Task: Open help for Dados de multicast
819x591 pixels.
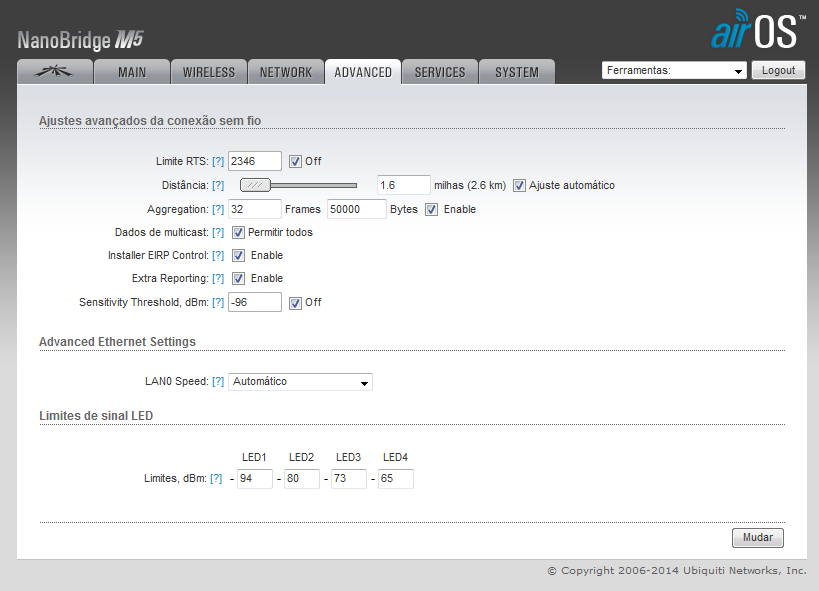Action: point(218,233)
